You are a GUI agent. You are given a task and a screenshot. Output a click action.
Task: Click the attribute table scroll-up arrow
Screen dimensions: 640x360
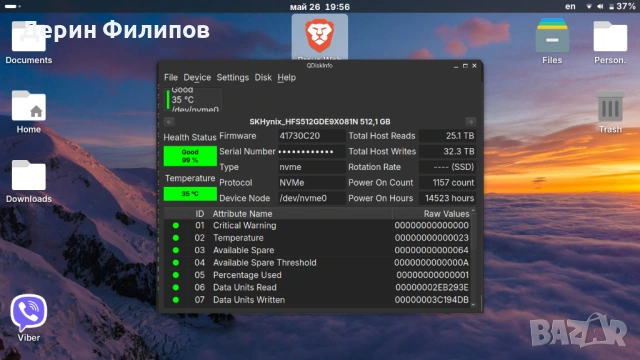point(473,211)
